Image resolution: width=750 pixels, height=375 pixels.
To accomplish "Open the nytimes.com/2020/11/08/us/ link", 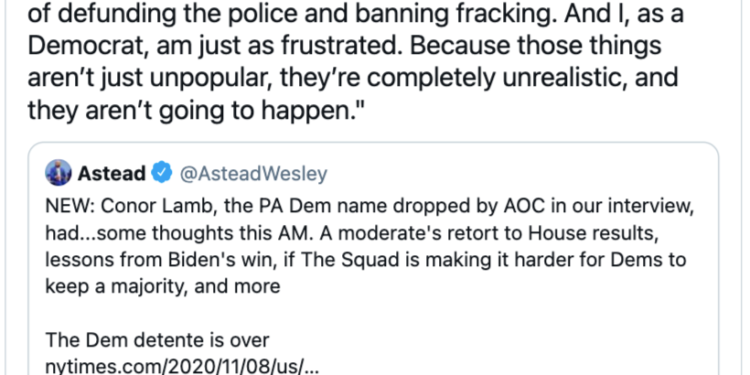I will [x=181, y=367].
